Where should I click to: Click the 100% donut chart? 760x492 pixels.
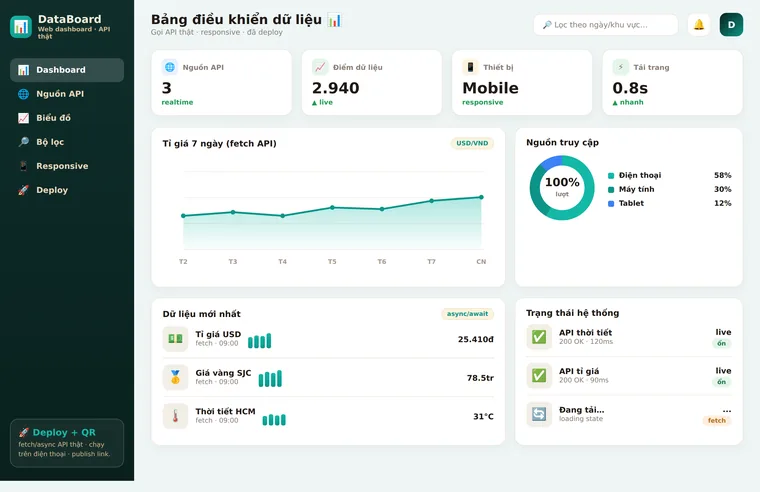[562, 188]
